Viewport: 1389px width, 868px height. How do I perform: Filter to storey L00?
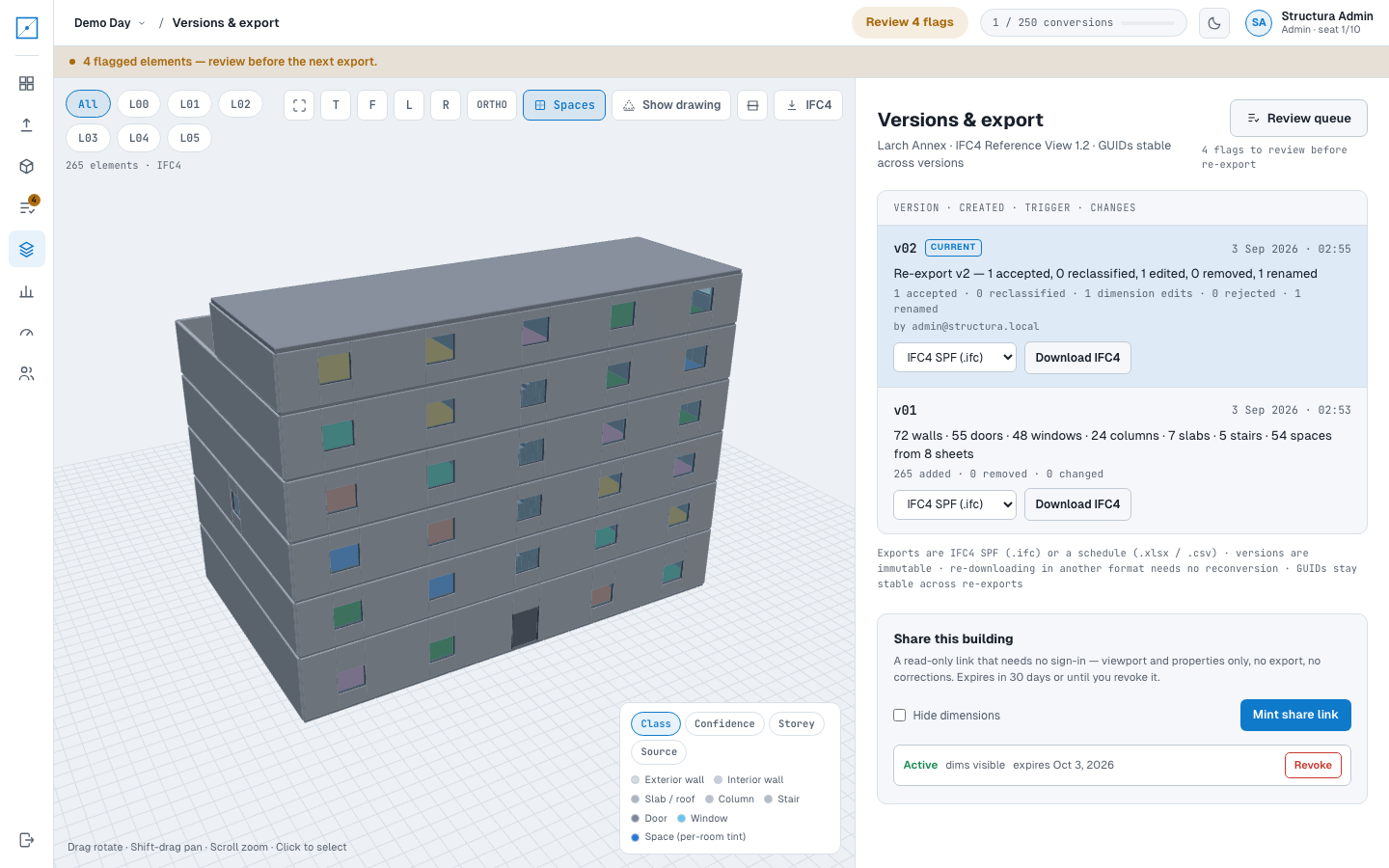coord(139,104)
